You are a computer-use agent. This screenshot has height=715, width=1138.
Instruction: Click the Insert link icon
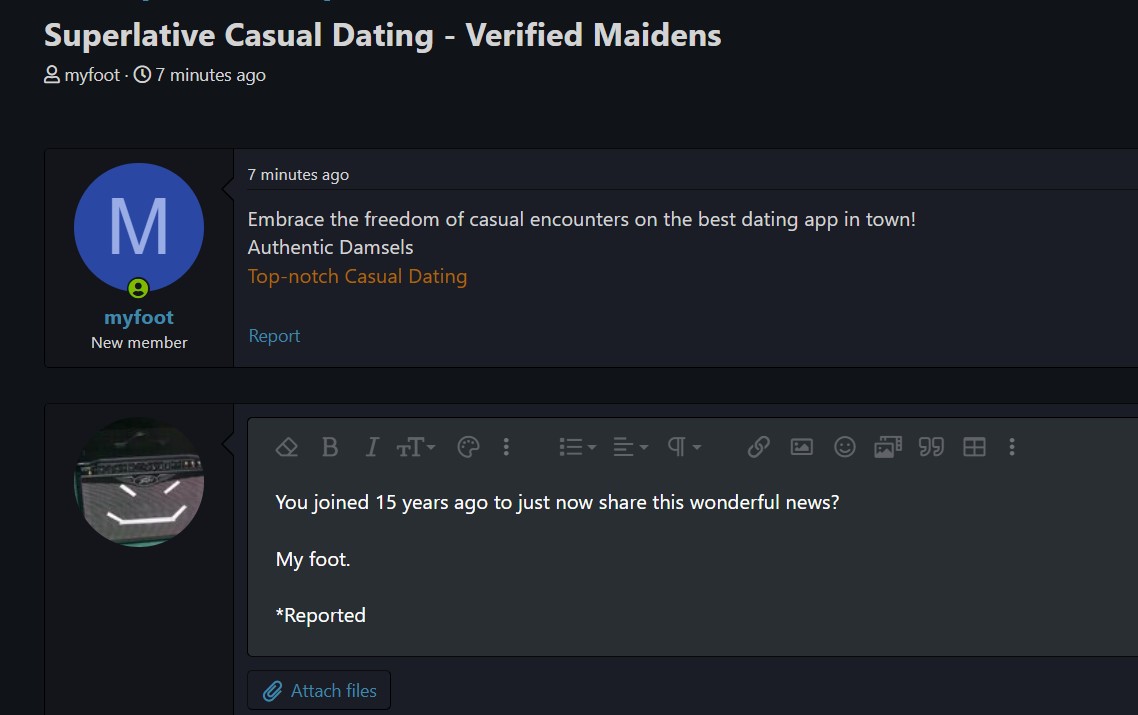(758, 447)
